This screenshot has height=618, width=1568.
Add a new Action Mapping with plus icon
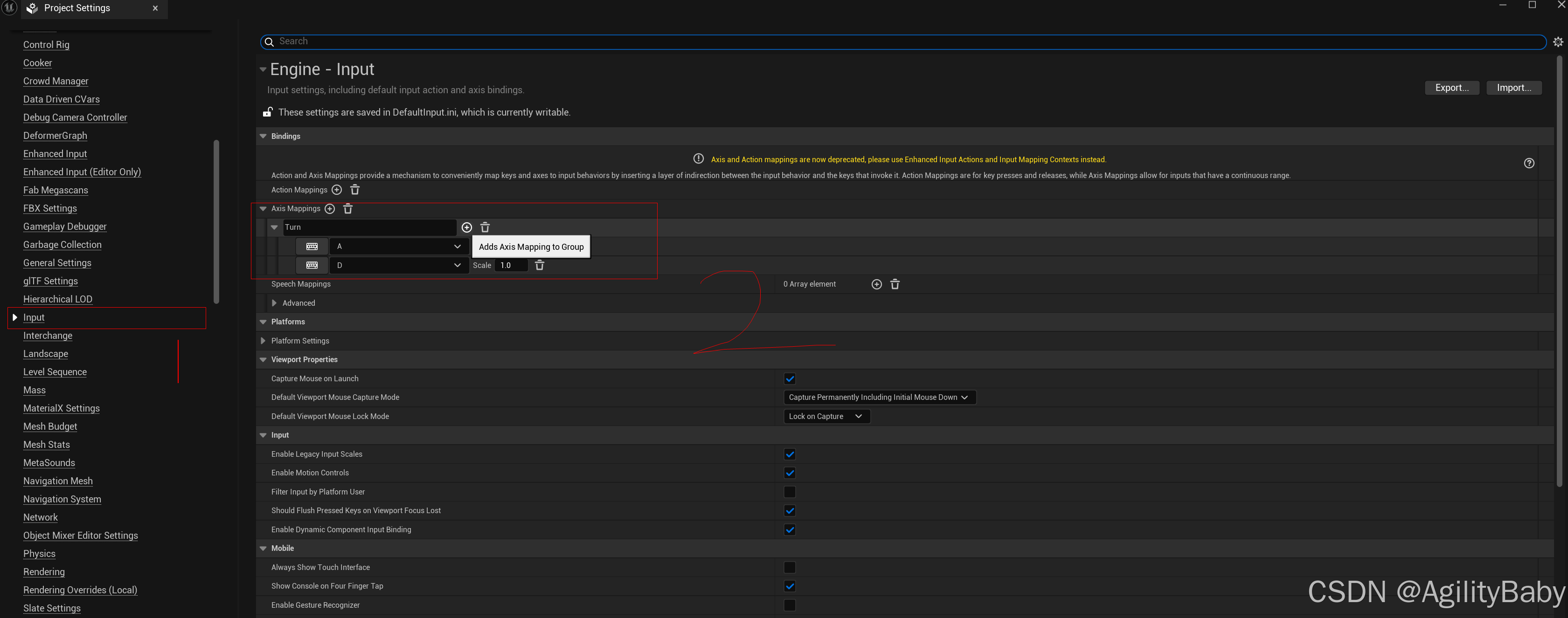(x=337, y=190)
